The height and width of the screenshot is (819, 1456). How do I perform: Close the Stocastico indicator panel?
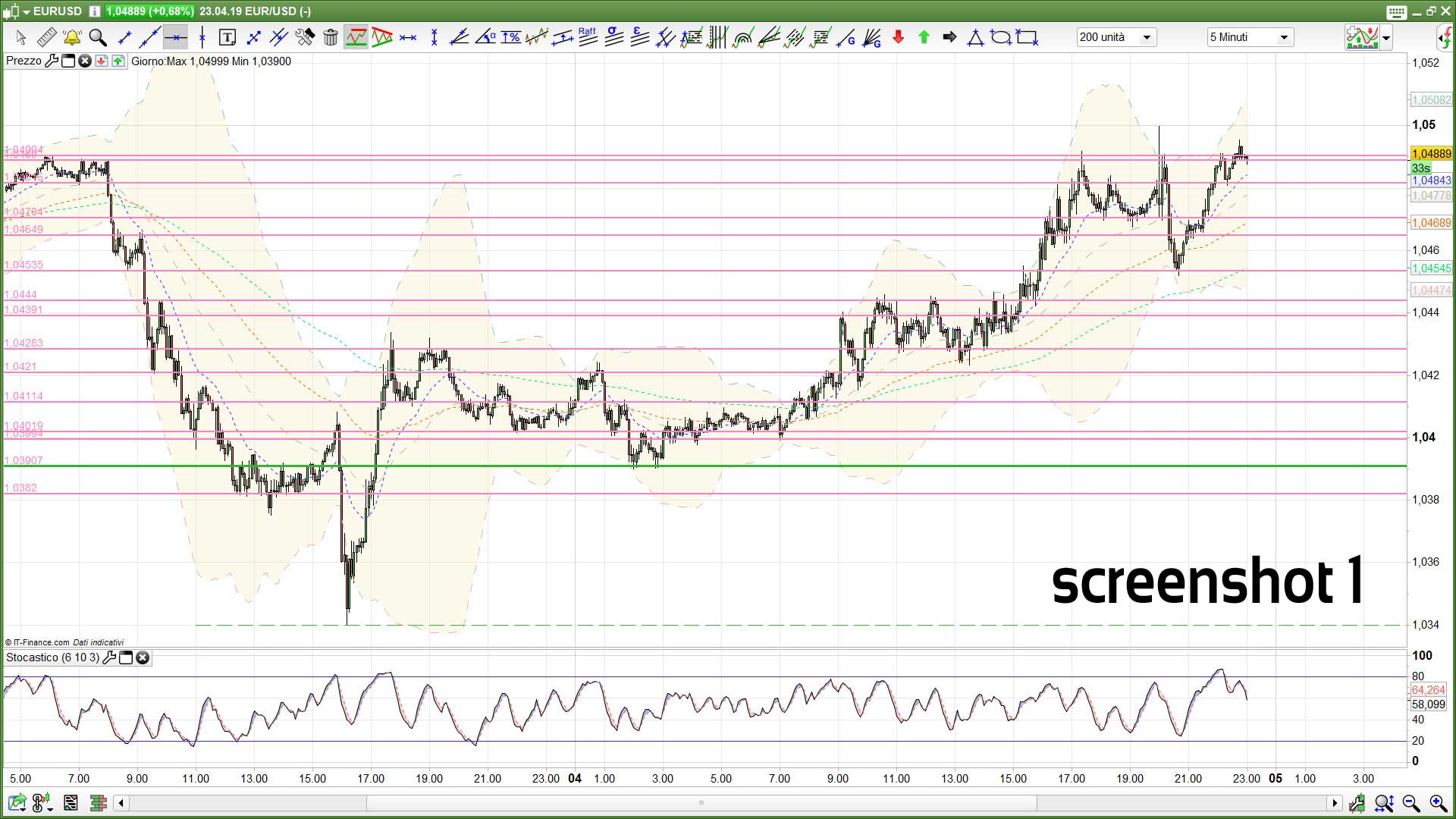(143, 657)
